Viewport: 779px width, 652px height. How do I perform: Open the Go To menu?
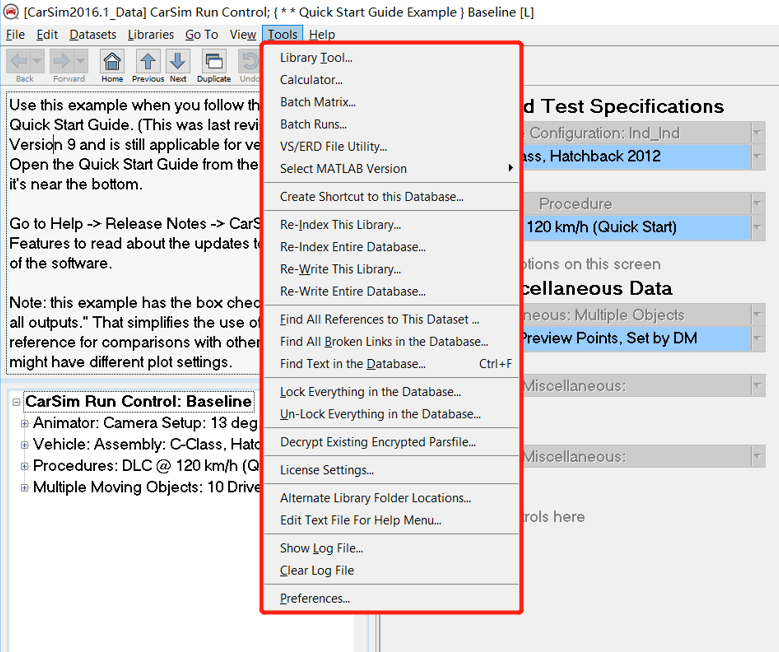[201, 34]
